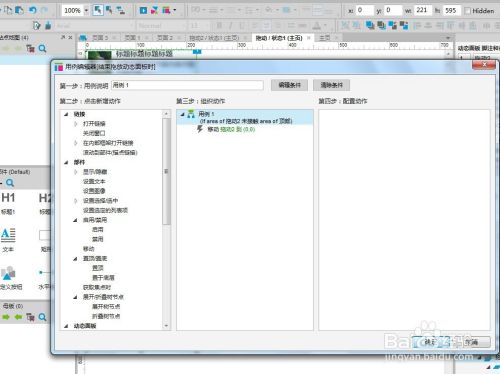The height and width of the screenshot is (374, 500).
Task: Select the 设置文本 action
Action: [x=94, y=182]
